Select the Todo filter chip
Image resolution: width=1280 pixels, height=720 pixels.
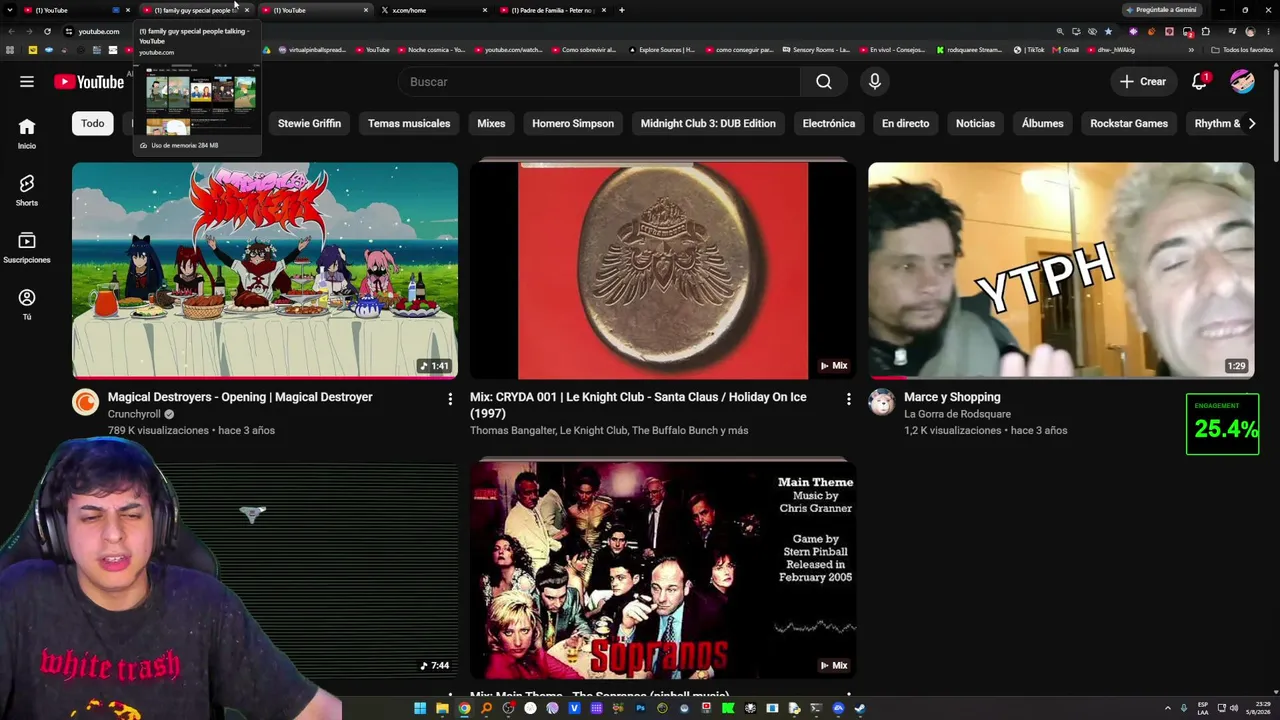pos(93,123)
